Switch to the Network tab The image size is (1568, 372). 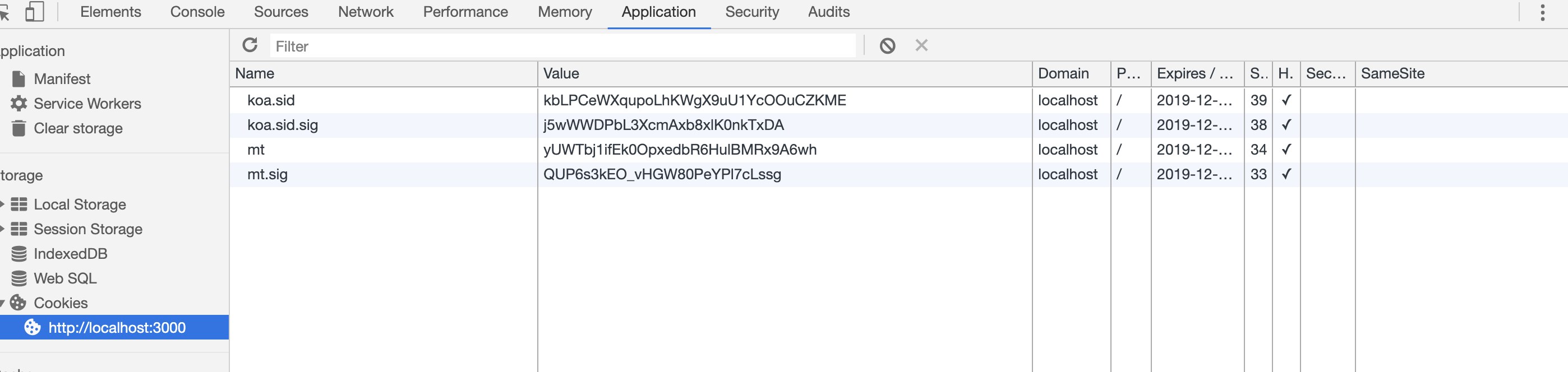pyautogui.click(x=365, y=12)
